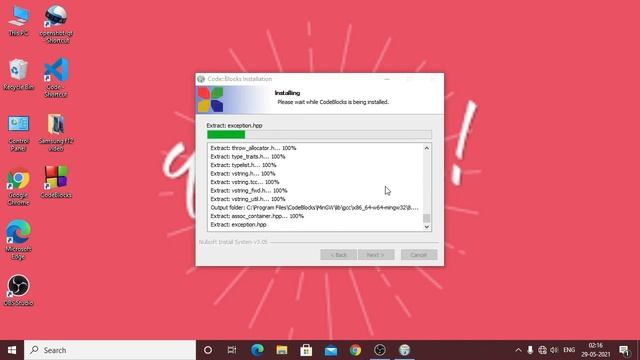
Task: Click the Code::Blocks Installation title bar icon
Action: [201, 79]
